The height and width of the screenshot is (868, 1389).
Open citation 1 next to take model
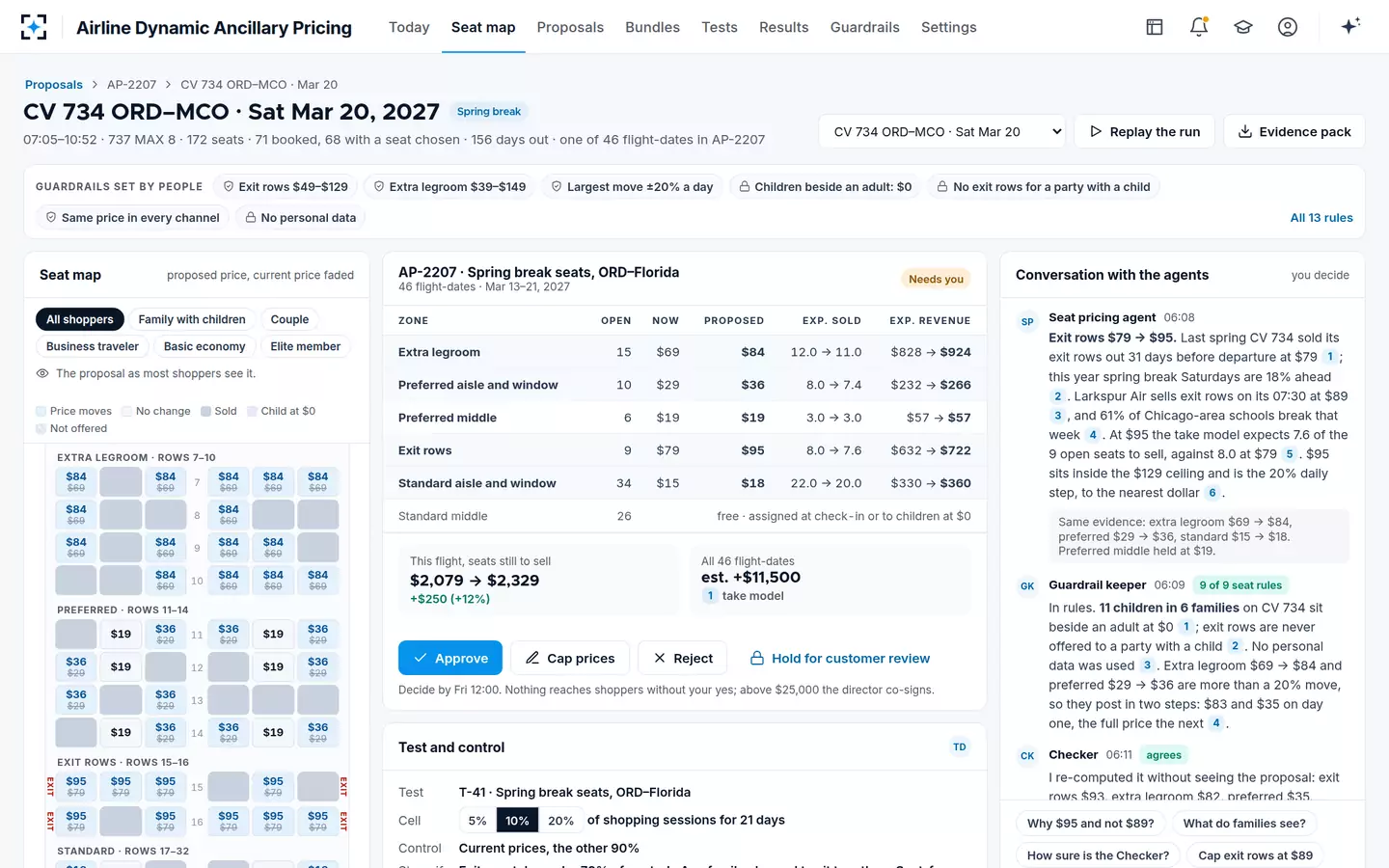pos(711,596)
